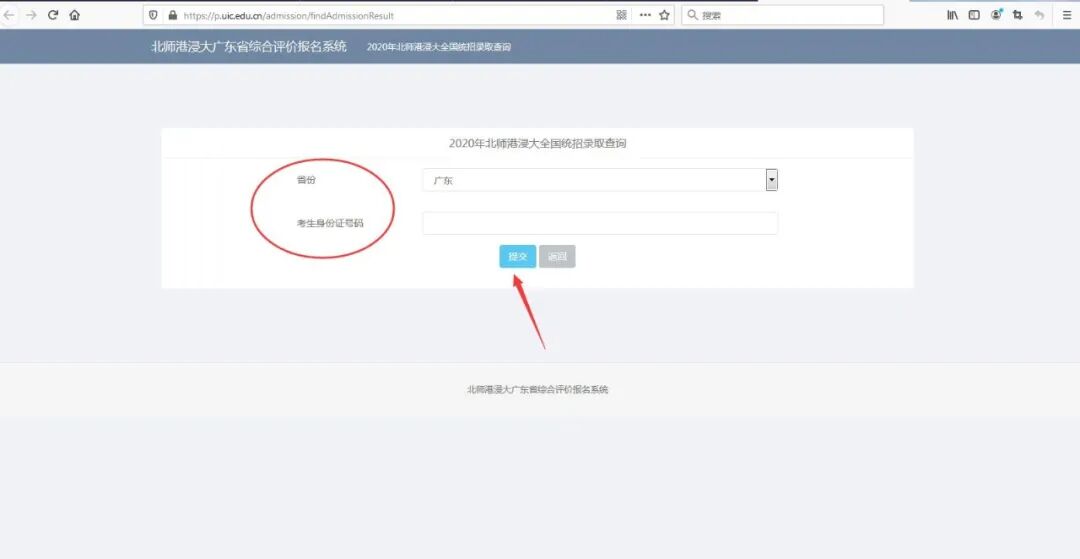1080x559 pixels.
Task: Go forward to the next page
Action: [x=31, y=15]
